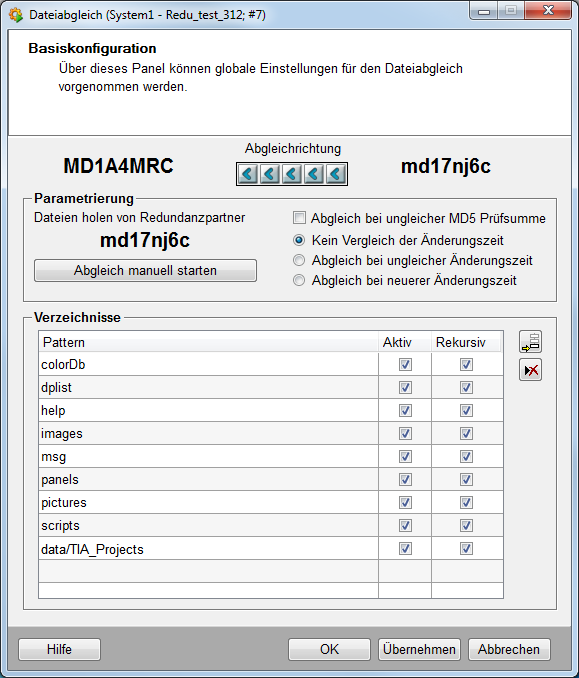
Task: Open Hilfe for this panel
Action: point(59,649)
